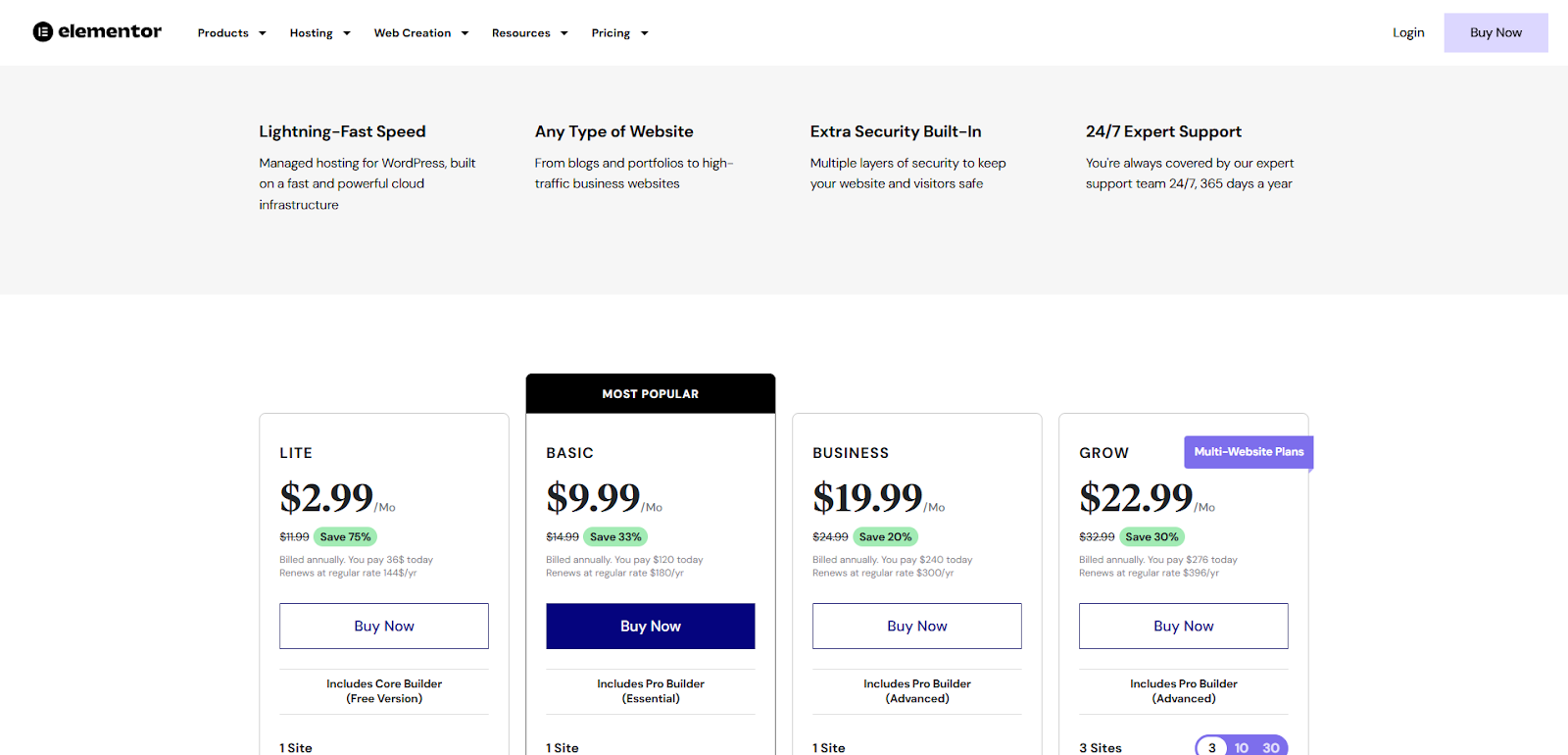Expand the Hosting dropdown arrow
Image resolution: width=1568 pixels, height=755 pixels.
[347, 33]
